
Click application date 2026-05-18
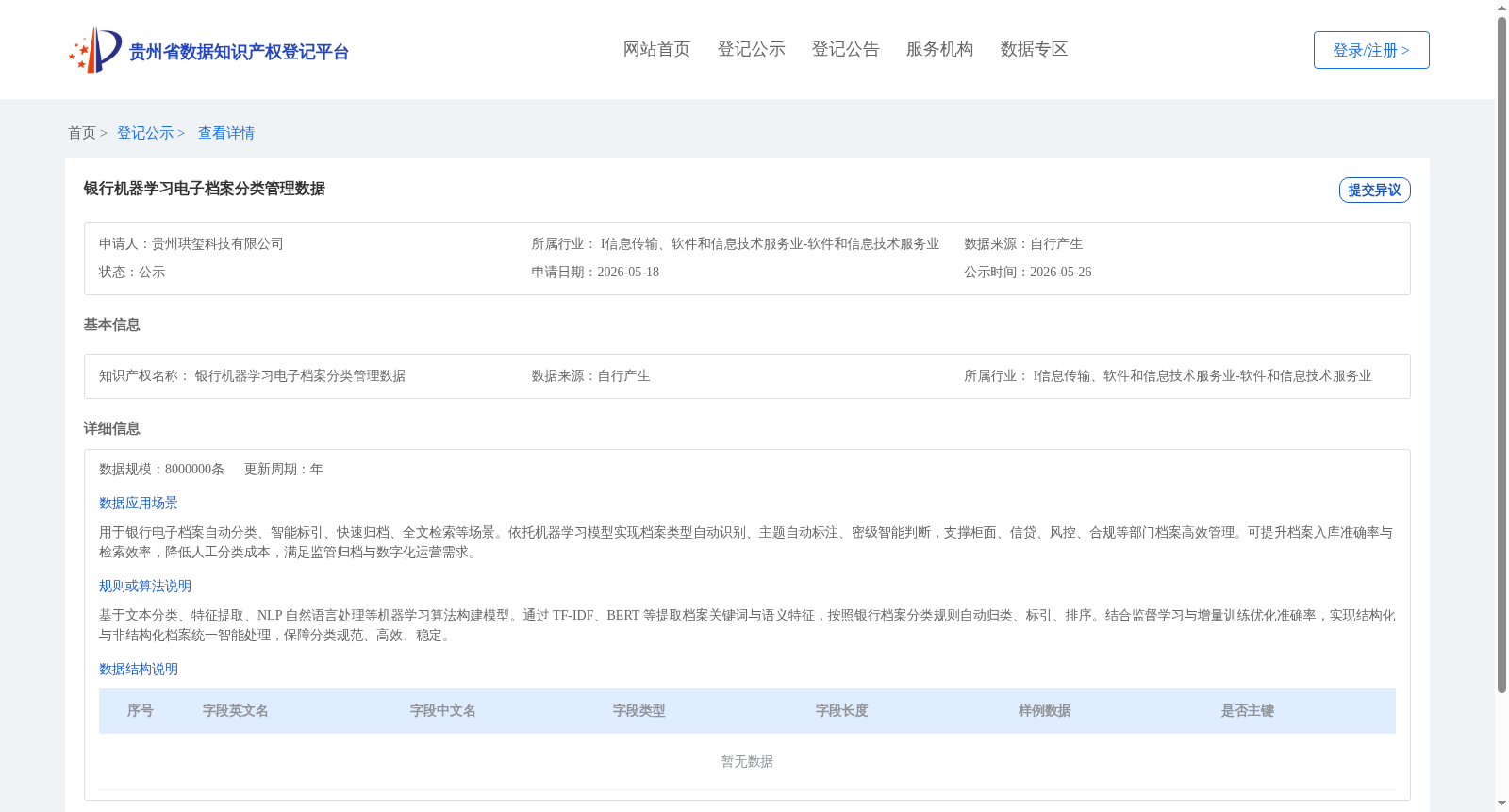coord(628,273)
